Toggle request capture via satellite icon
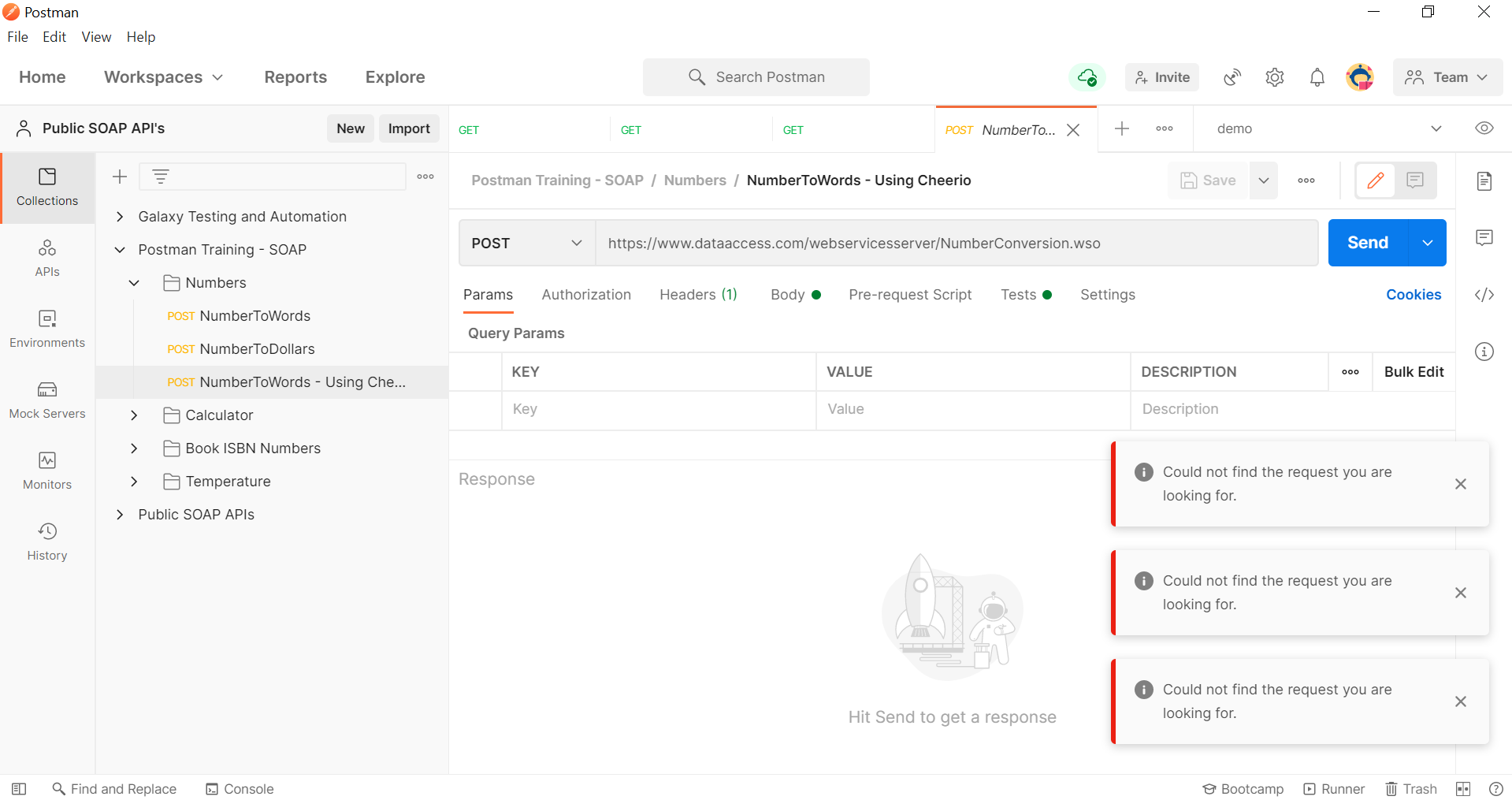 click(1232, 77)
